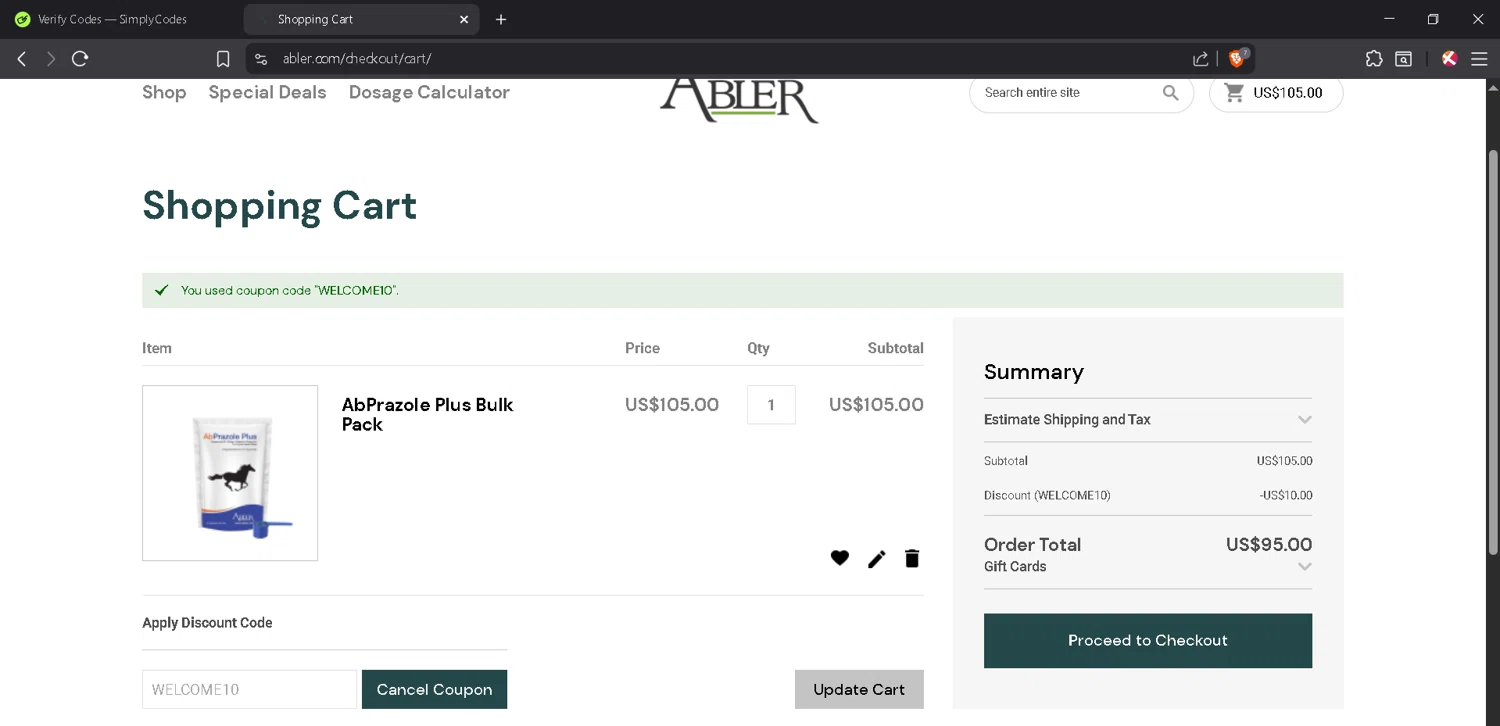
Task: Click the red extension icon in toolbar
Action: tap(1449, 59)
